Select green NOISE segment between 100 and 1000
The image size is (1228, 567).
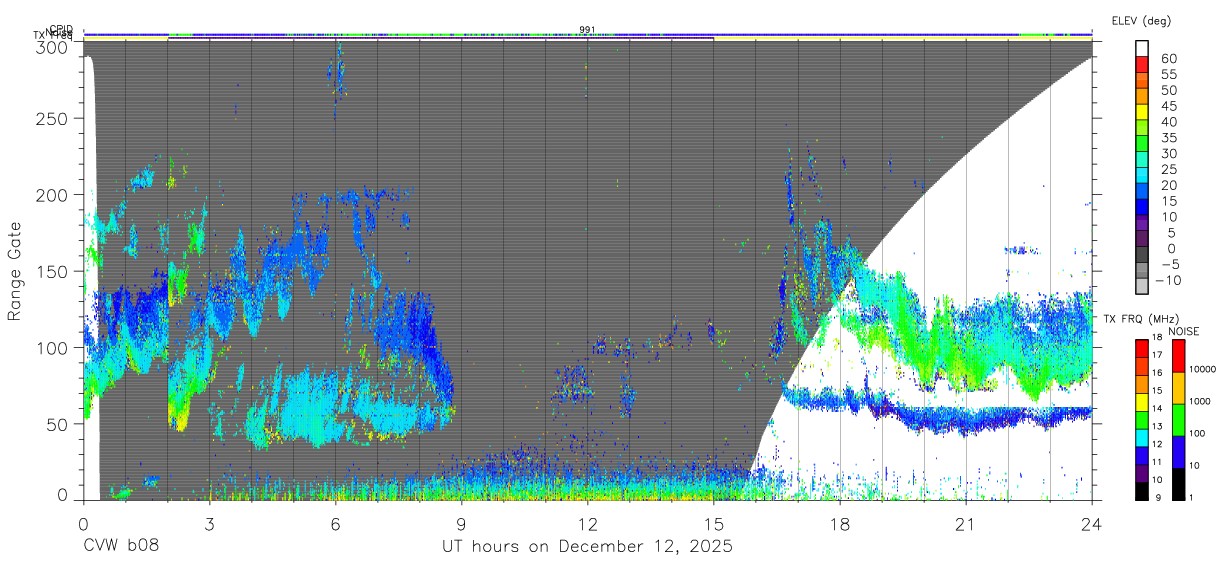[1178, 418]
